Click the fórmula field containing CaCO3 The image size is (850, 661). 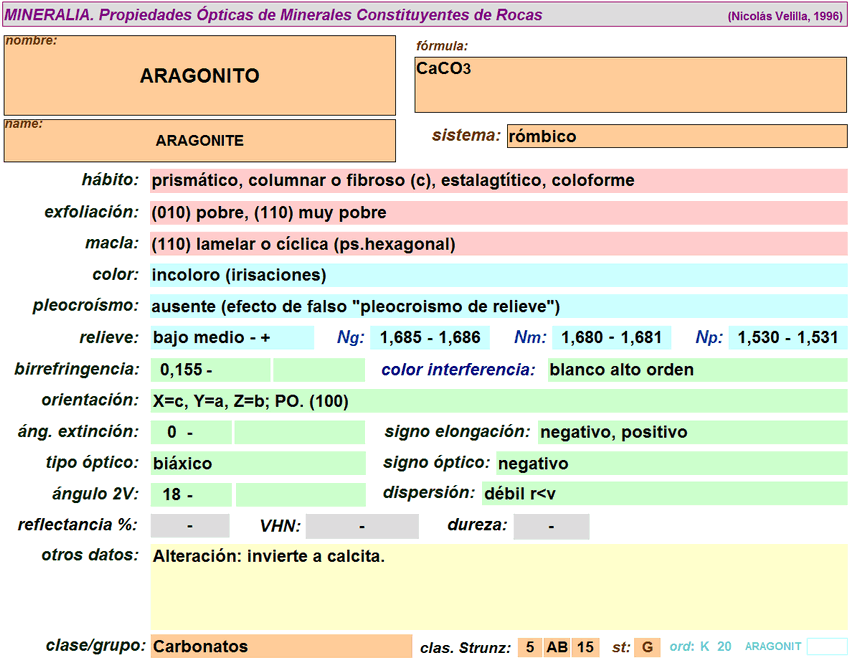tap(630, 84)
